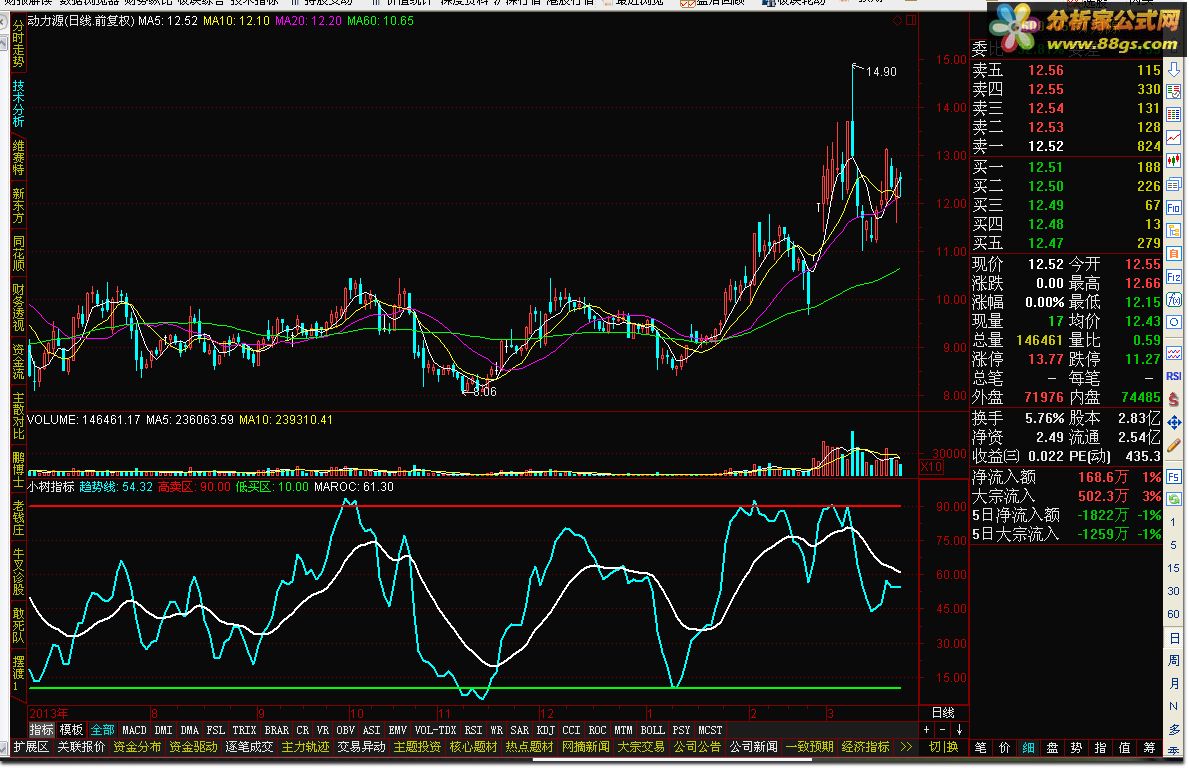This screenshot has width=1189, height=768.
Task: Open the 模板 template tab
Action: click(71, 730)
